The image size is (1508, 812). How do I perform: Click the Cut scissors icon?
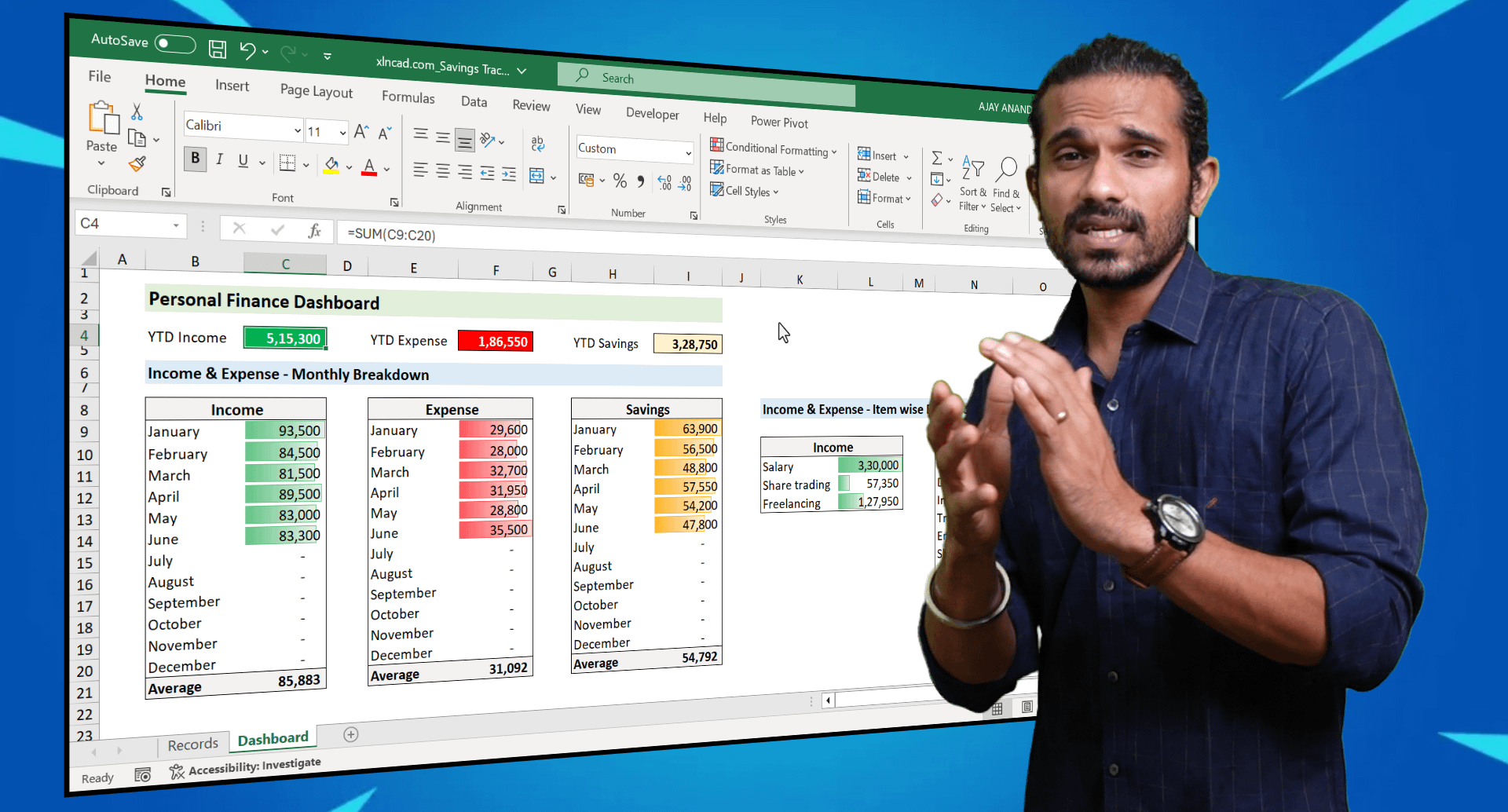tap(137, 112)
